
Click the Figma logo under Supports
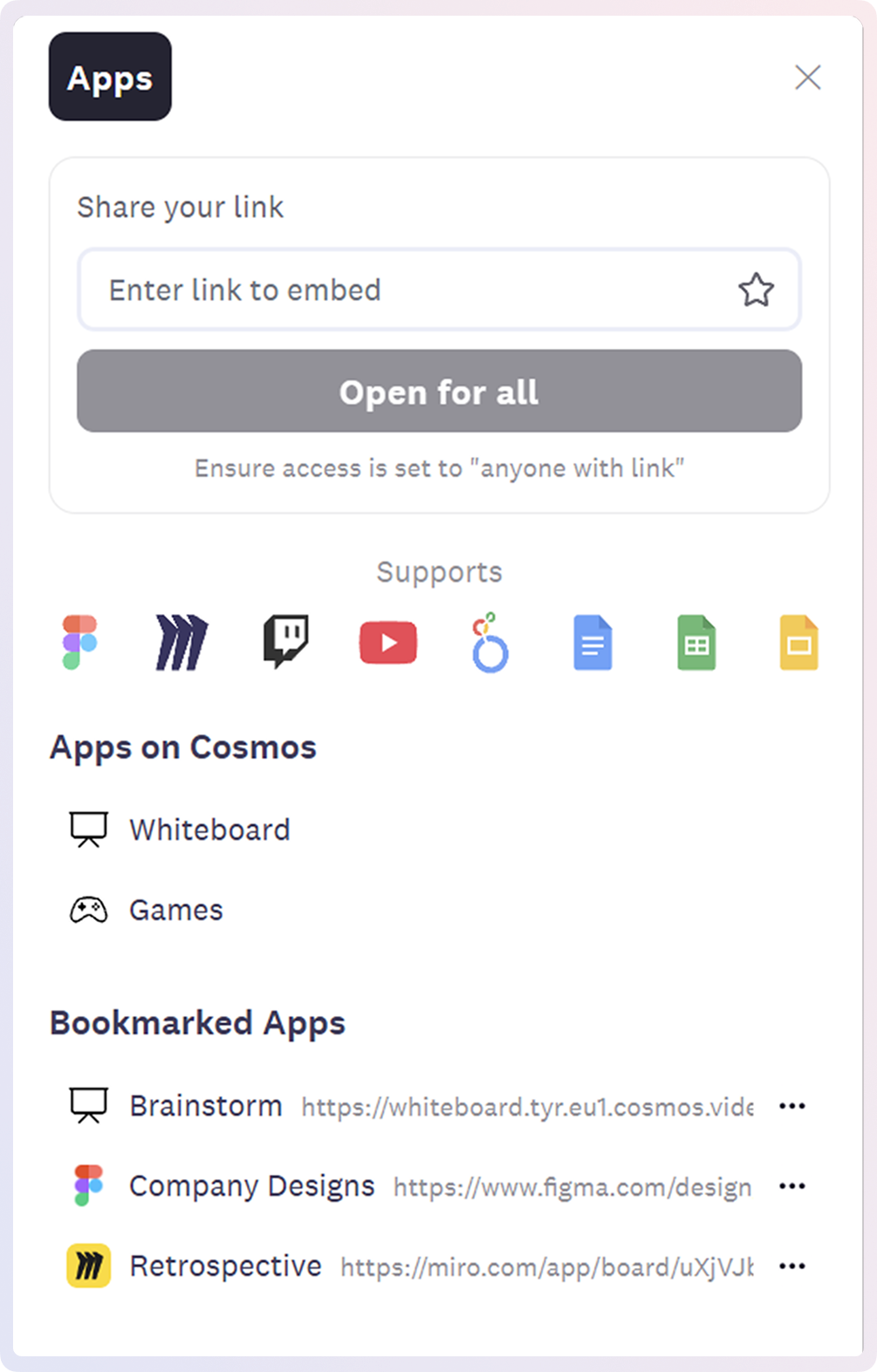point(79,643)
